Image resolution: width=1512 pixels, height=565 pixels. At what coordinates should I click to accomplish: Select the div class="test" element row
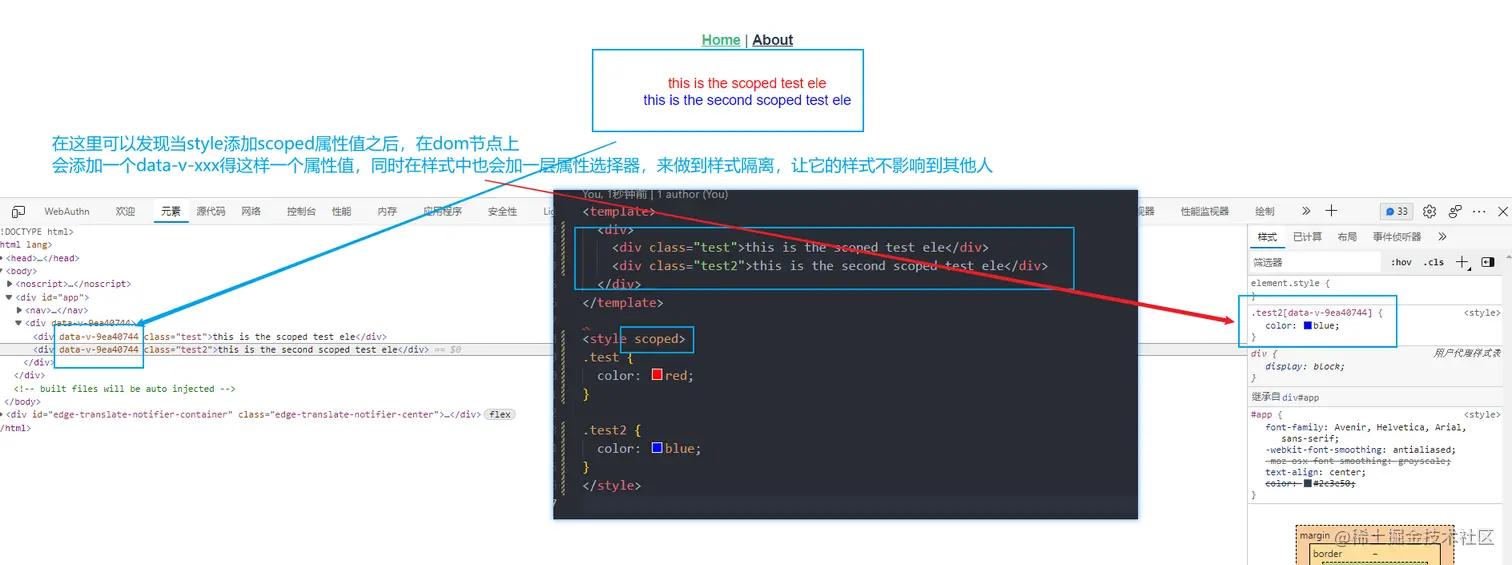pyautogui.click(x=210, y=337)
